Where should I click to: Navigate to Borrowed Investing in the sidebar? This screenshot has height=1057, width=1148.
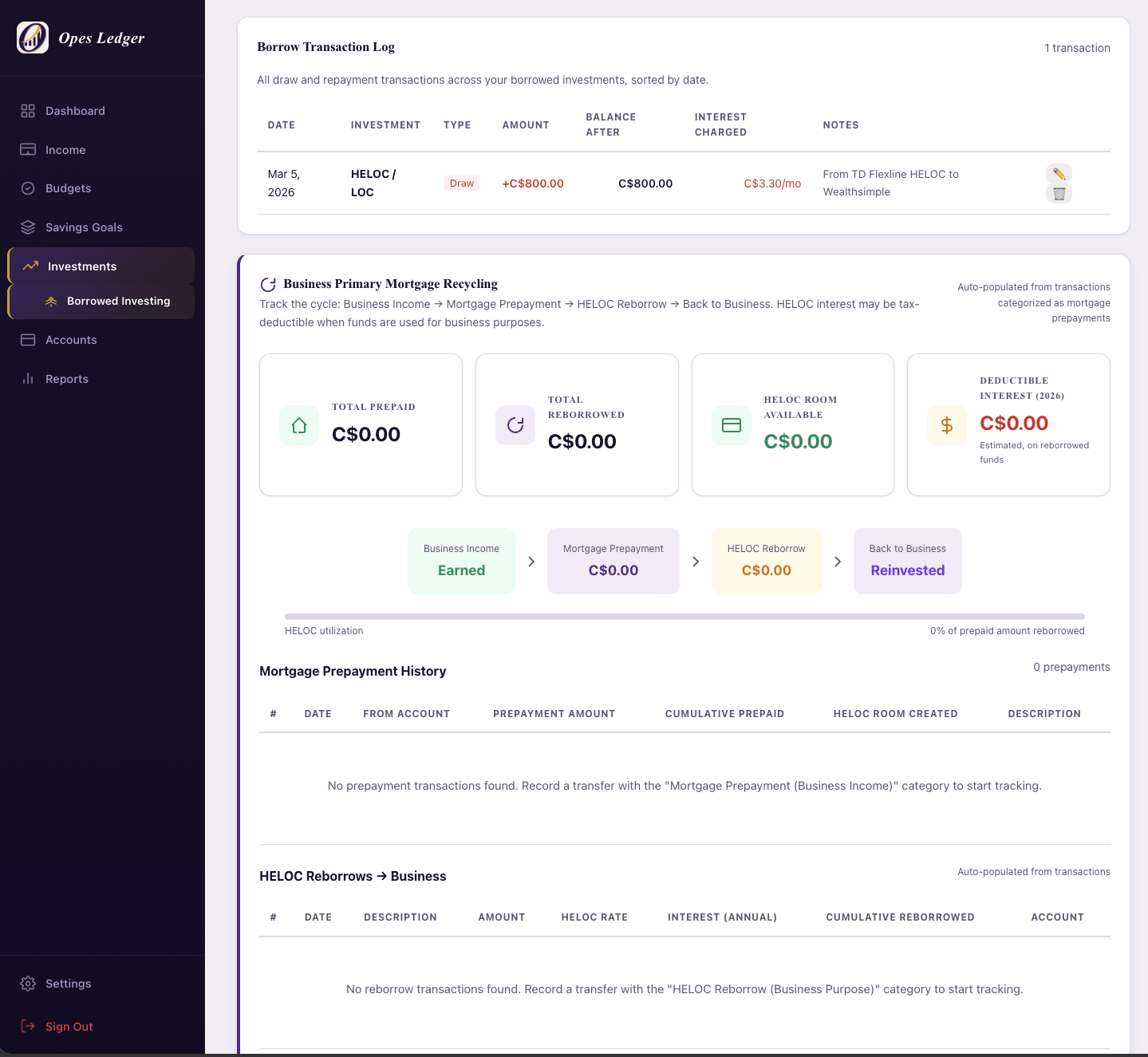point(118,301)
